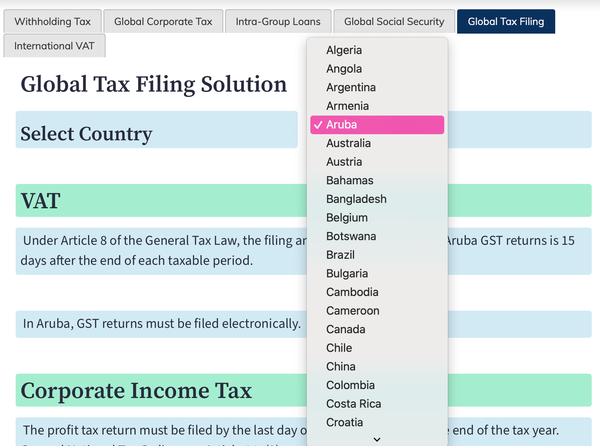Image resolution: width=600 pixels, height=446 pixels.
Task: Pick Cambodia from the country list
Action: [377, 292]
